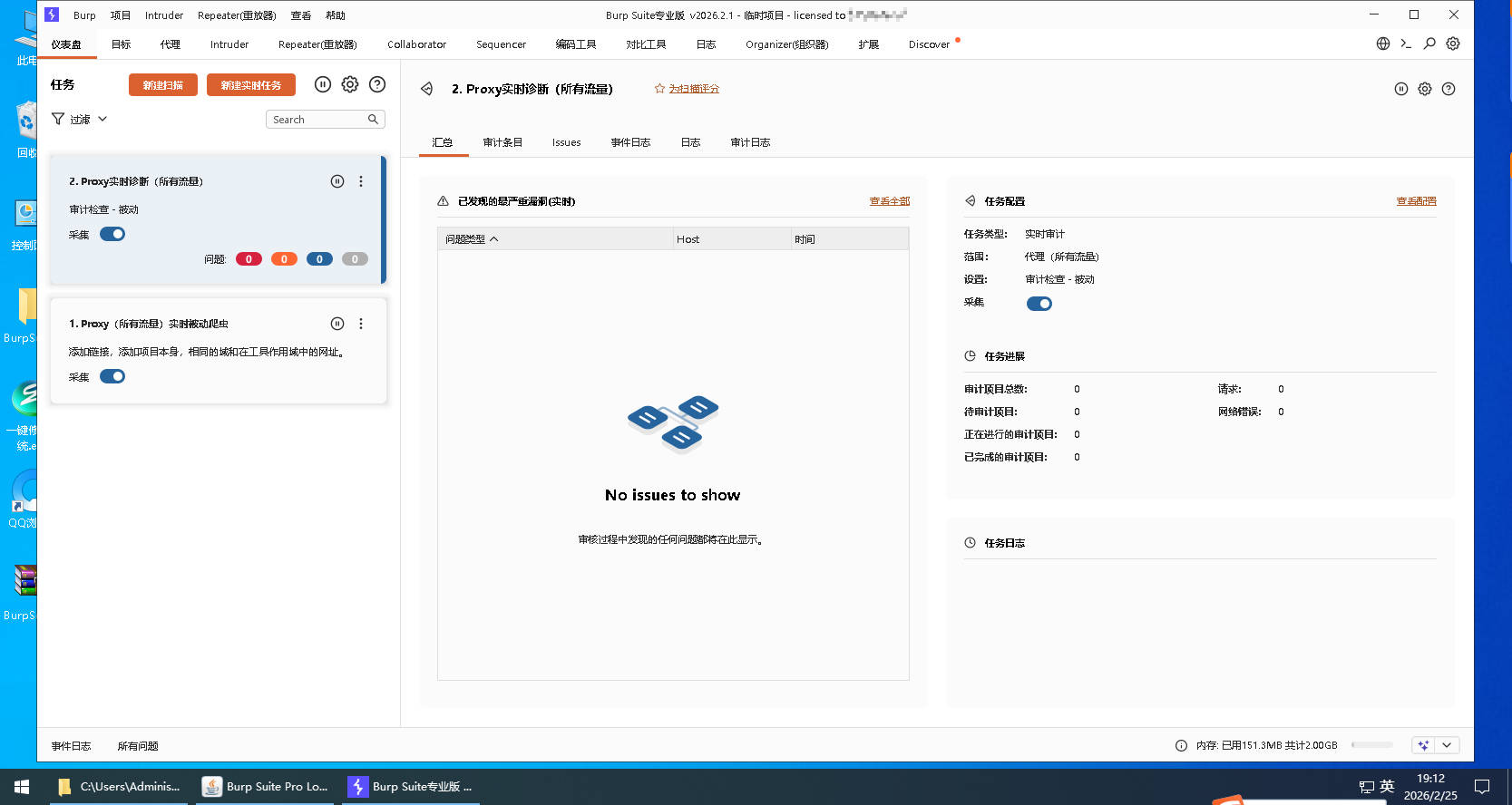1512x805 pixels.
Task: Open three-dot menu on task 1 card
Action: [361, 324]
